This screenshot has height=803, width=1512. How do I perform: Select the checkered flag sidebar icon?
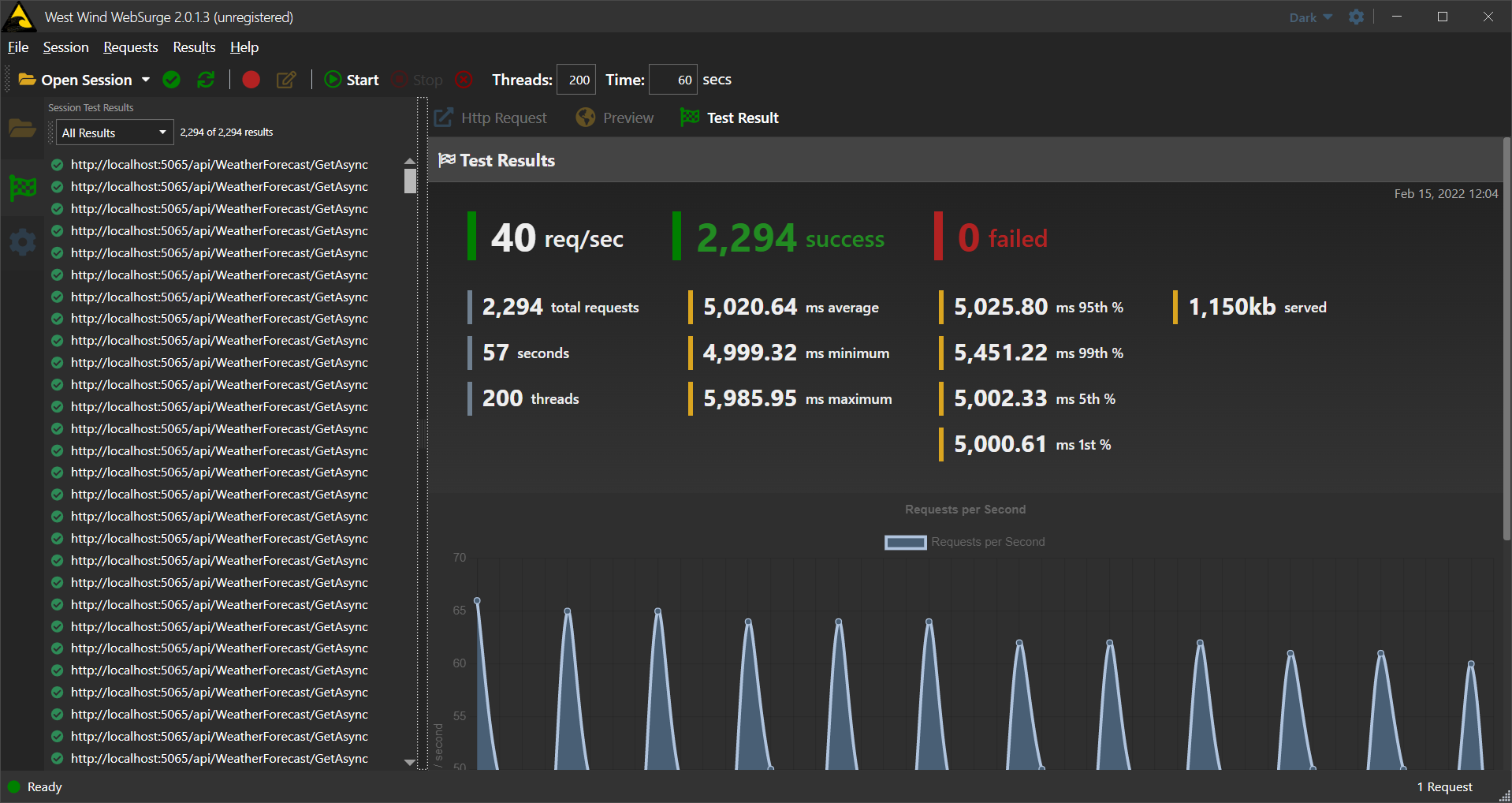click(x=22, y=188)
